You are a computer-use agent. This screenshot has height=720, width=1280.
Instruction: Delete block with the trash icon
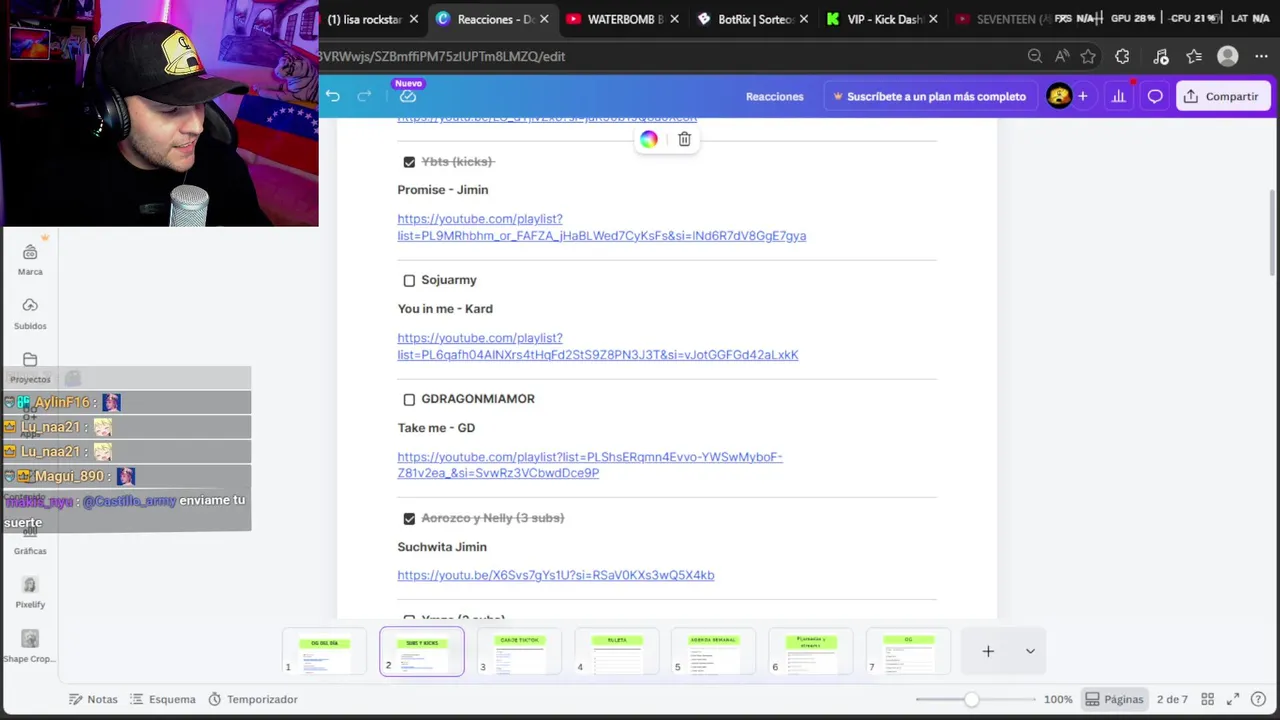(684, 139)
